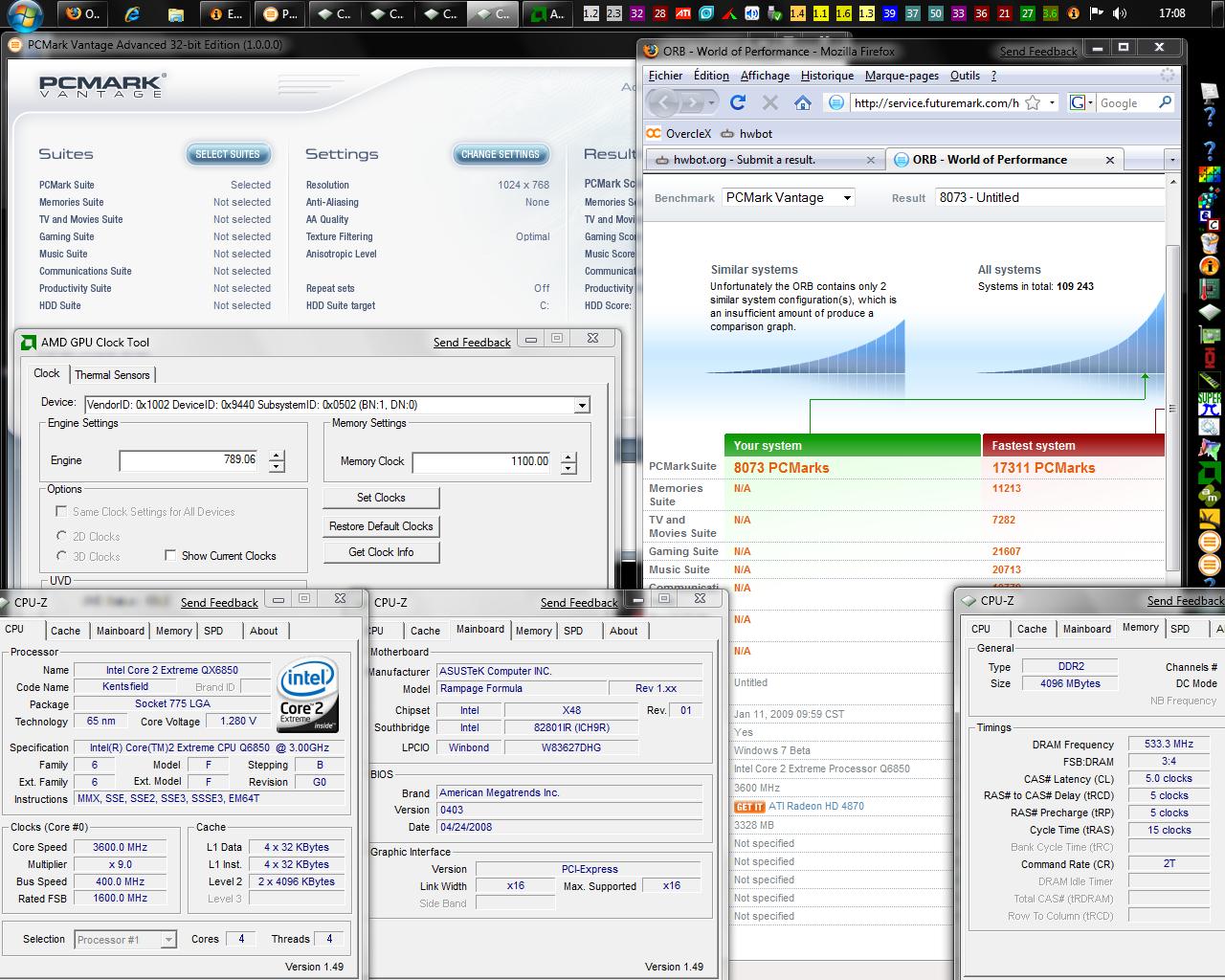Go to the Firefox home page

pos(803,102)
